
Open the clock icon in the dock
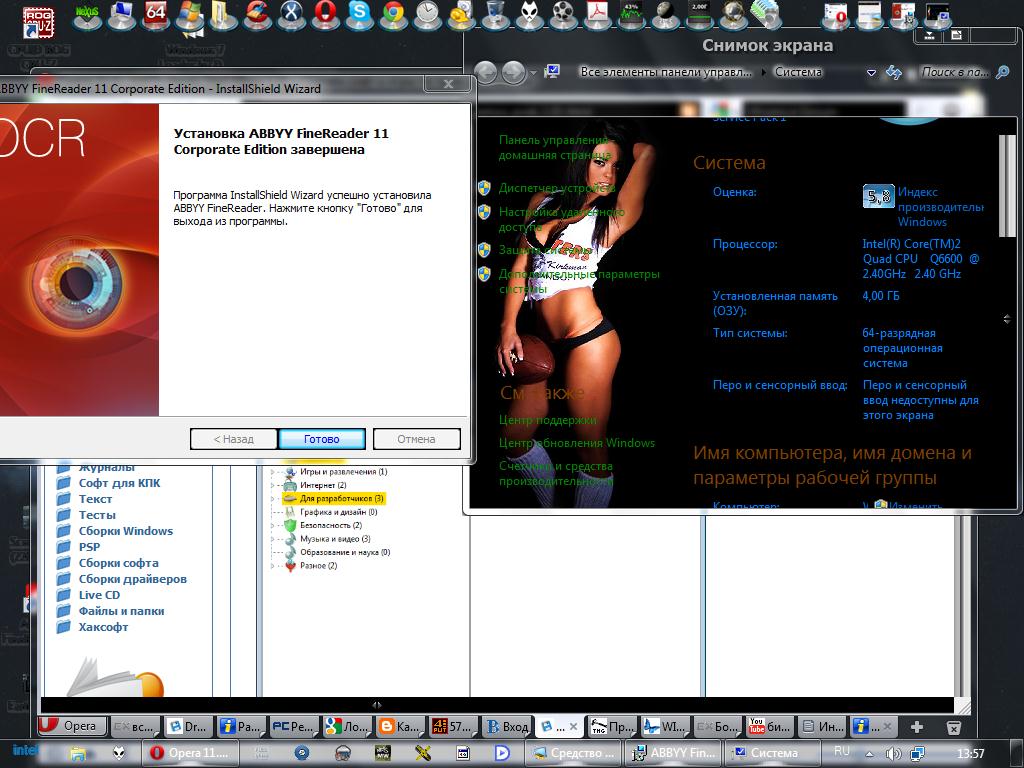pyautogui.click(x=427, y=14)
